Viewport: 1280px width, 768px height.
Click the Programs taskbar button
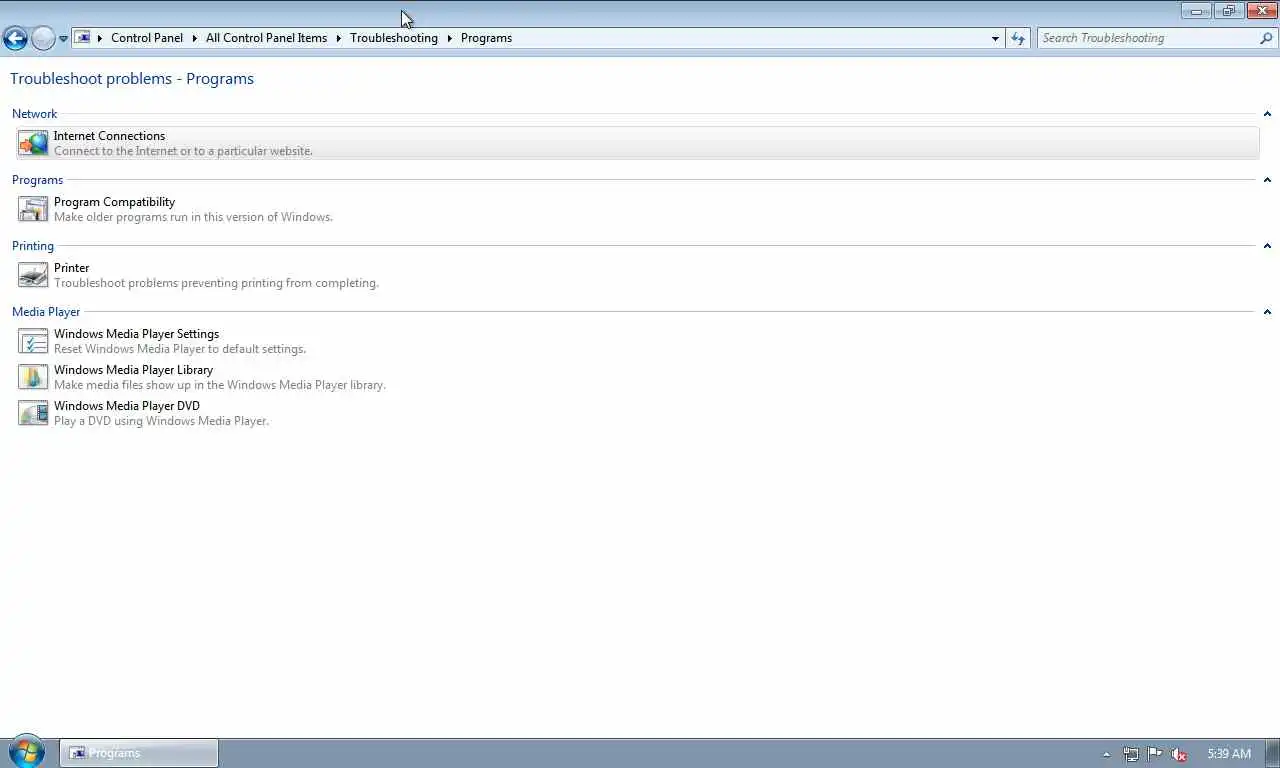[x=139, y=753]
